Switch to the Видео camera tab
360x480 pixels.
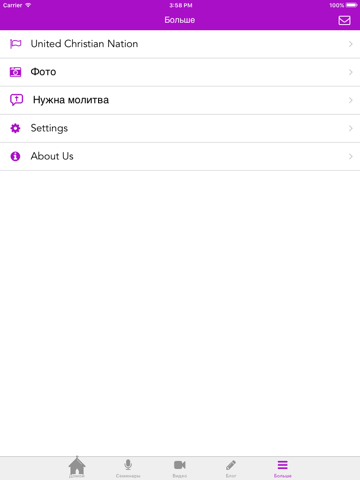click(x=180, y=468)
